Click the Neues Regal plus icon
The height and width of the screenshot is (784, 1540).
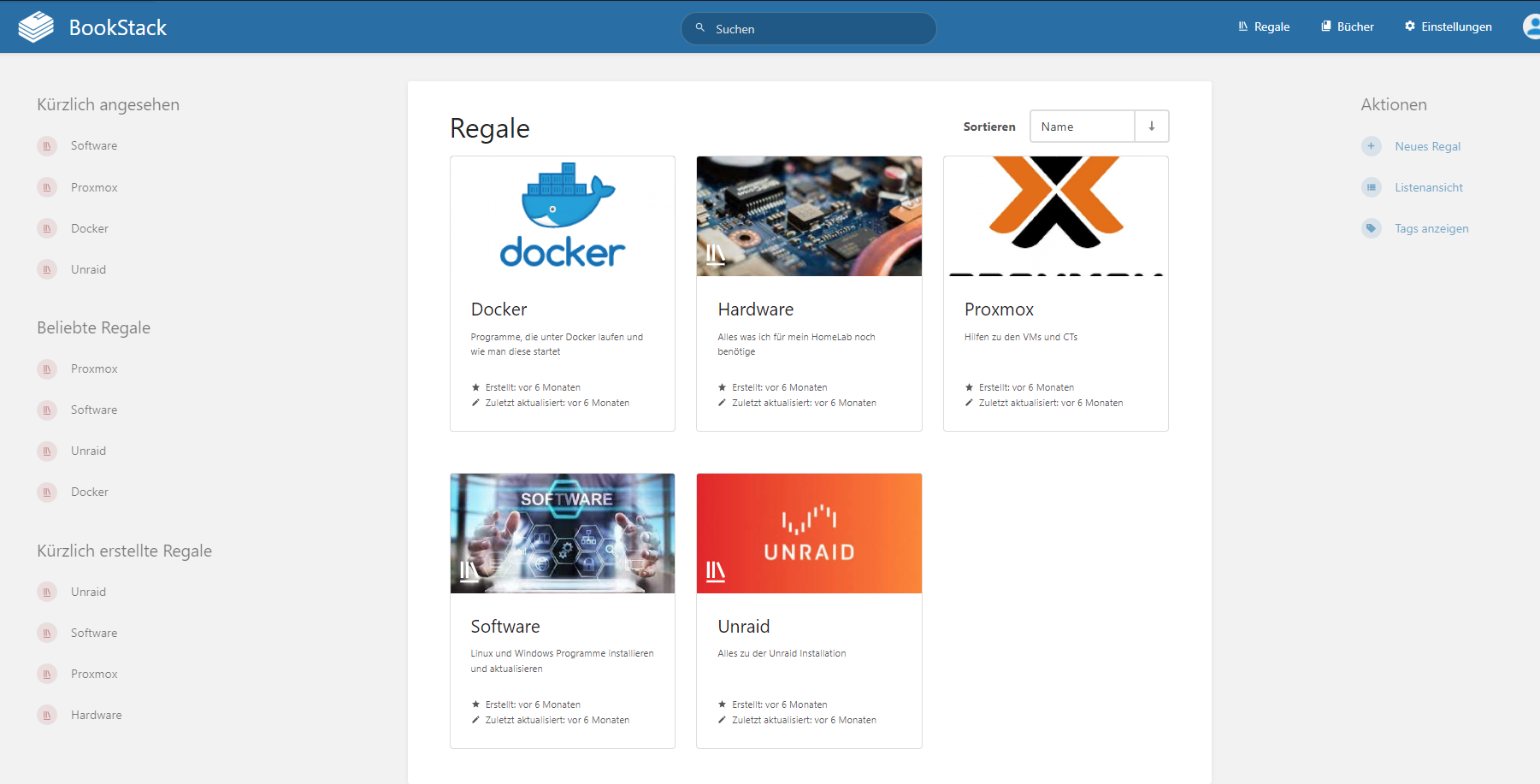(x=1372, y=146)
